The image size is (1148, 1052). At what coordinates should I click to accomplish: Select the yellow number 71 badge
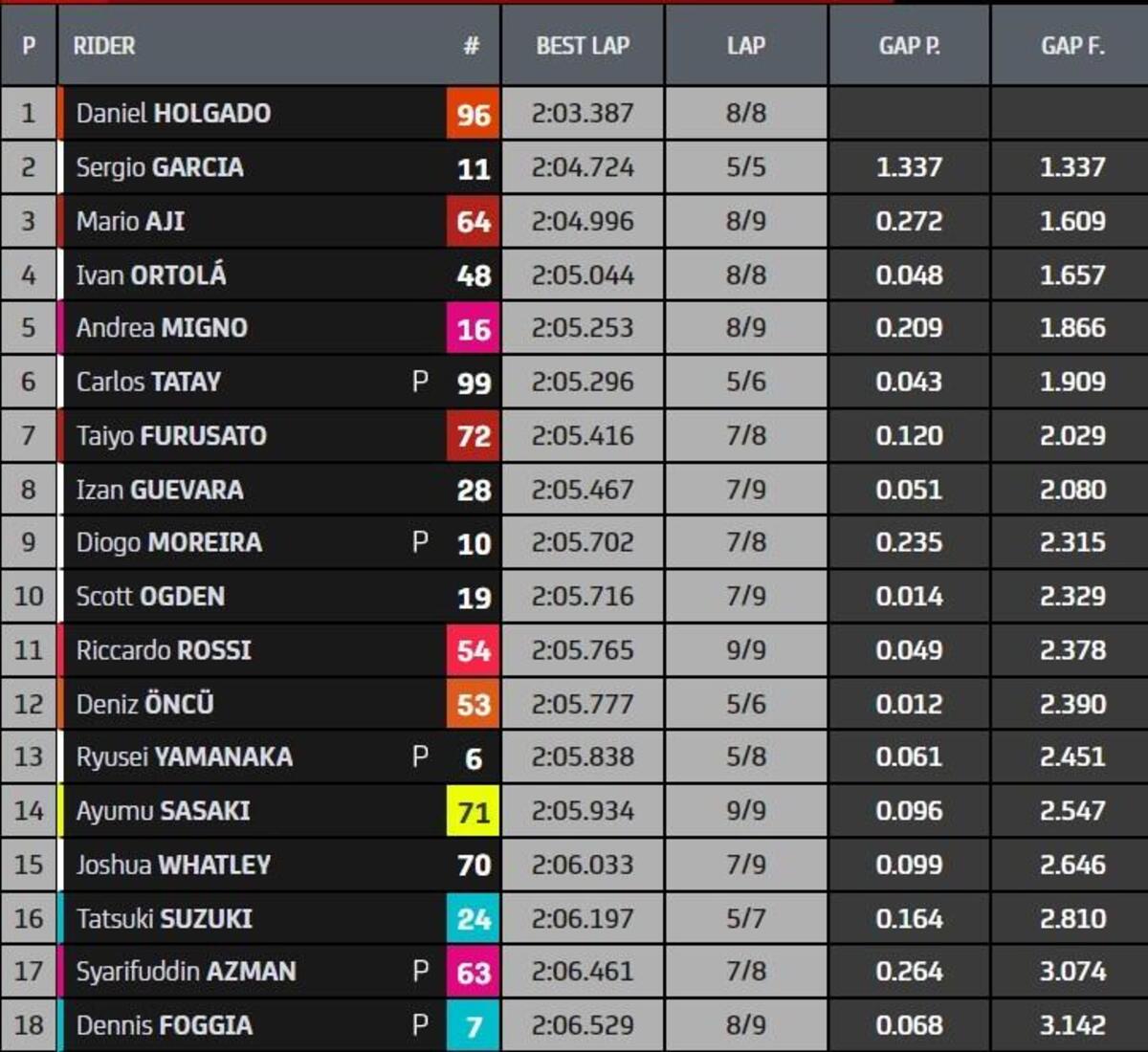coord(473,812)
